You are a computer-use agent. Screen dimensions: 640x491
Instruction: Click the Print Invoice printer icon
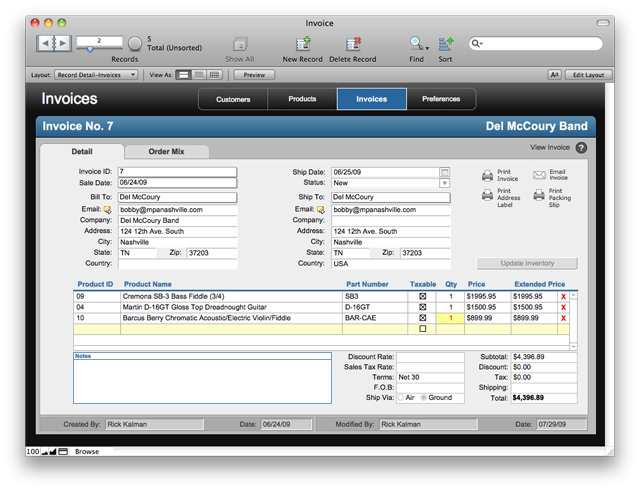487,176
